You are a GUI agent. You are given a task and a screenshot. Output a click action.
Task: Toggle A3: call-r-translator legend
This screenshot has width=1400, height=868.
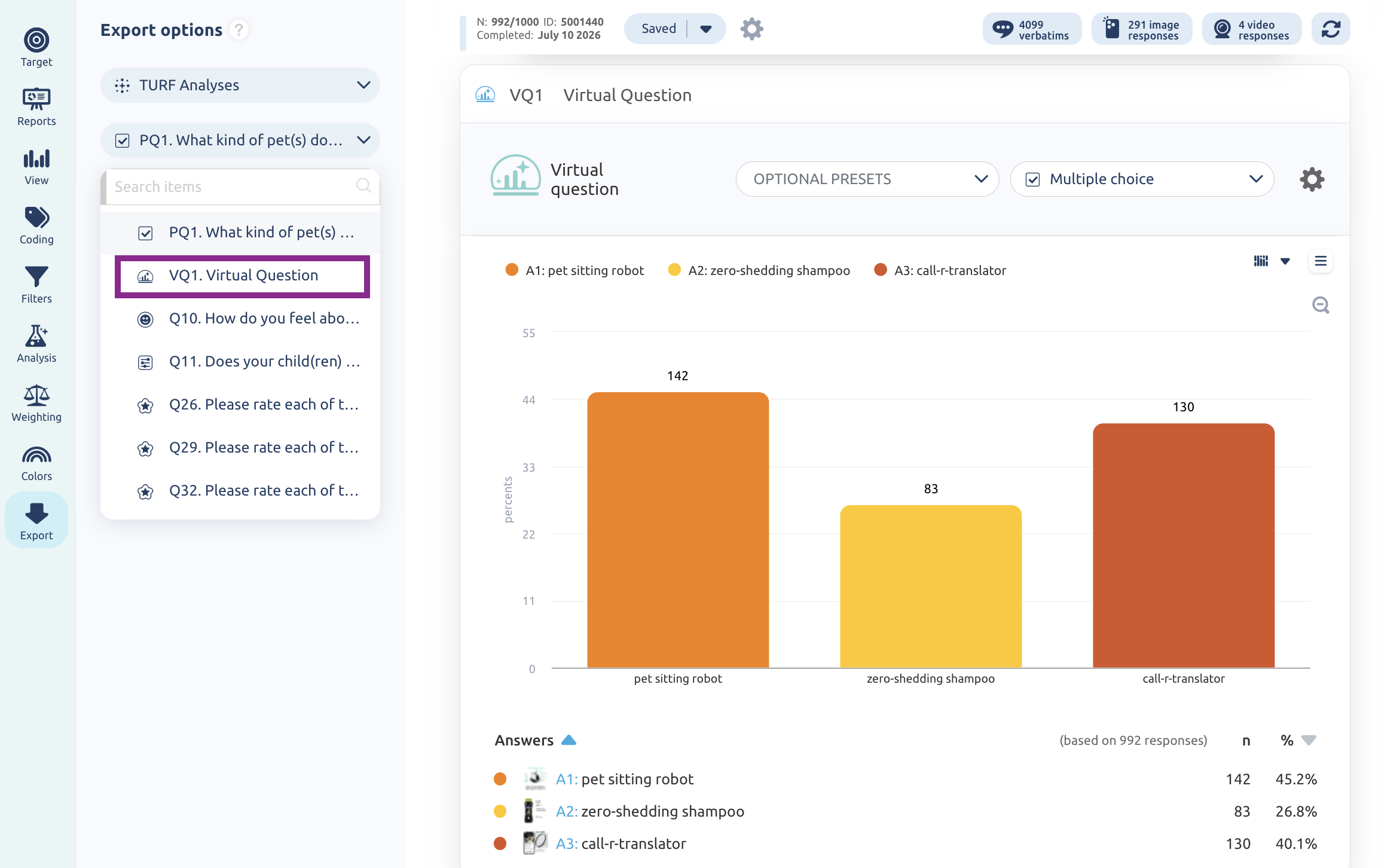pyautogui.click(x=940, y=270)
